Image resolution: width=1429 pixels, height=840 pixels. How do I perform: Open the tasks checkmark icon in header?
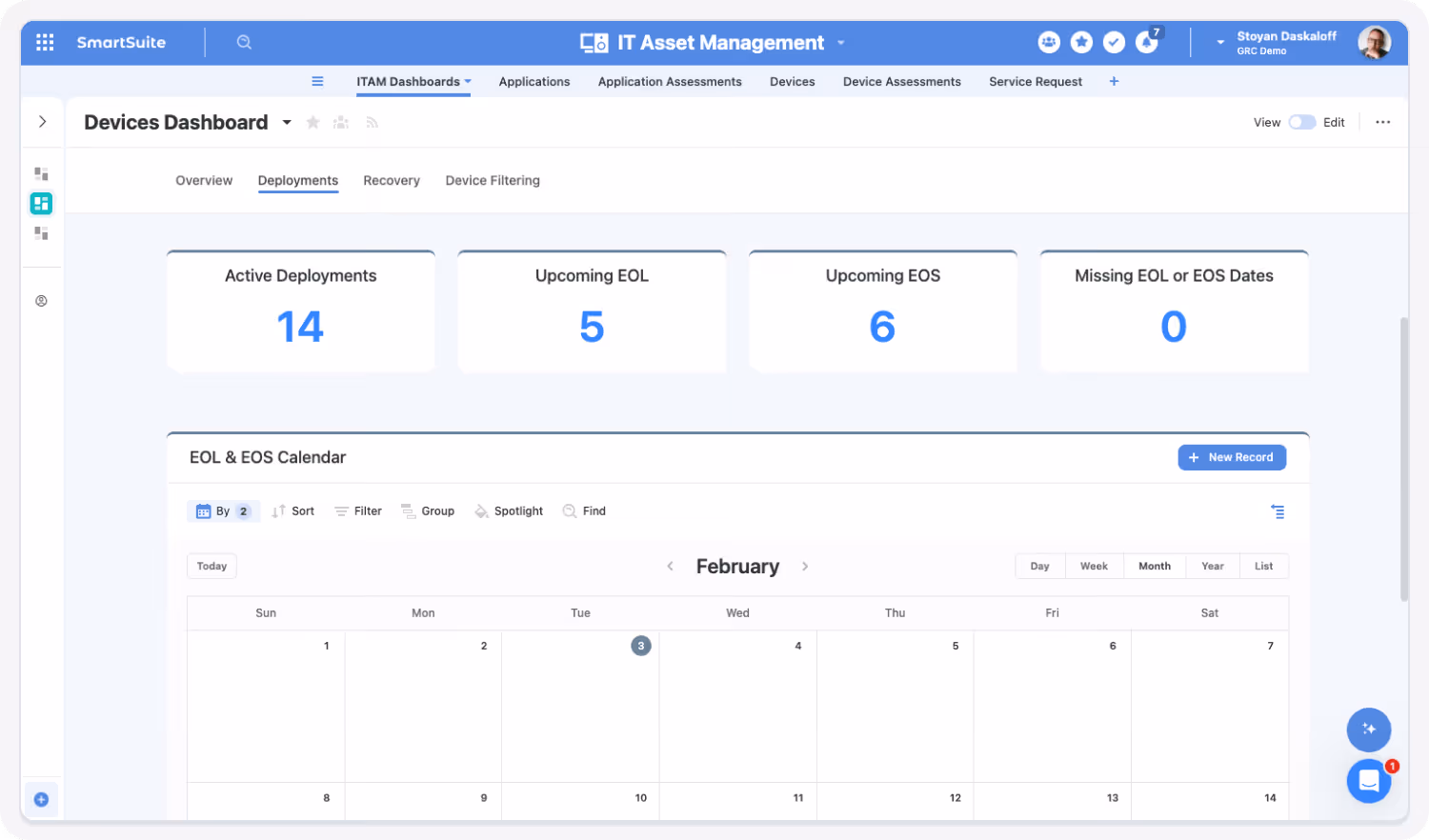pos(1114,42)
